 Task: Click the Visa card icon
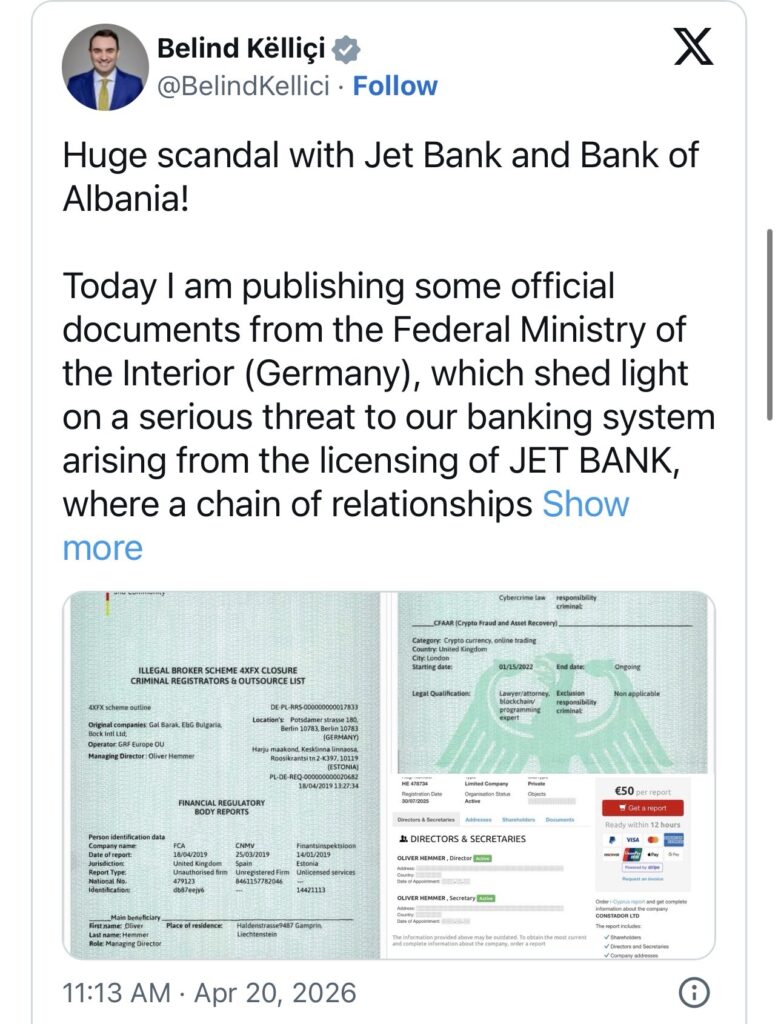tap(630, 840)
